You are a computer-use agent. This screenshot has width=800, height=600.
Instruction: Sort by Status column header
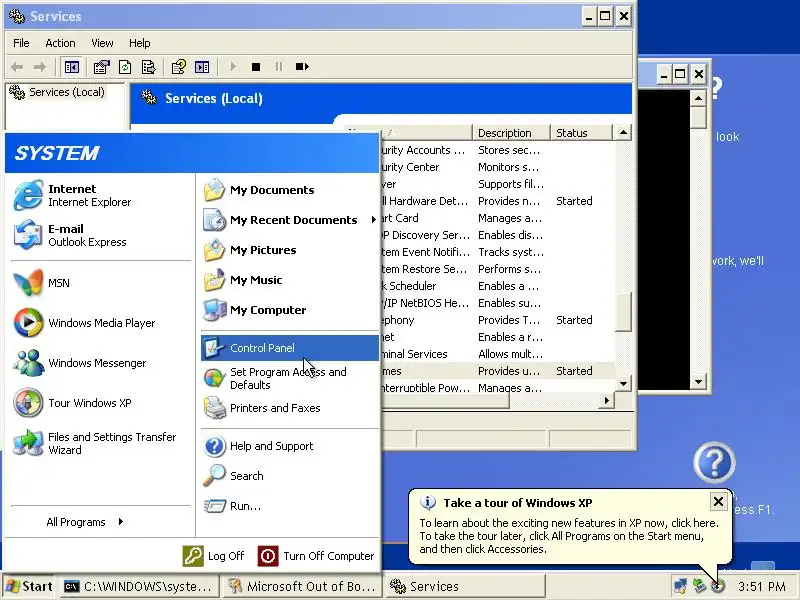[581, 133]
